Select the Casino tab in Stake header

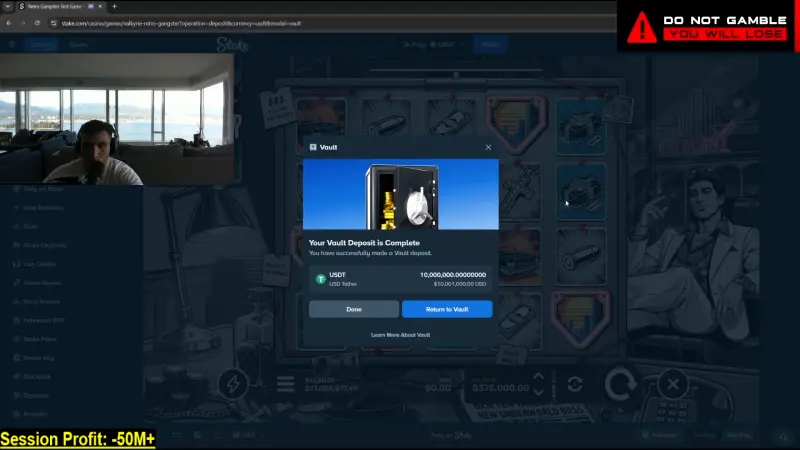pos(41,45)
